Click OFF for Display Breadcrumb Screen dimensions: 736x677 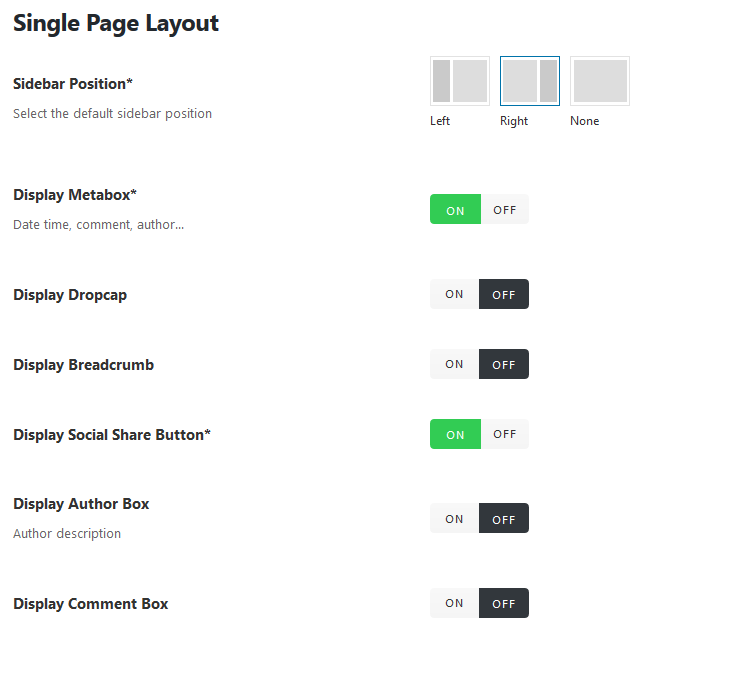pos(504,365)
